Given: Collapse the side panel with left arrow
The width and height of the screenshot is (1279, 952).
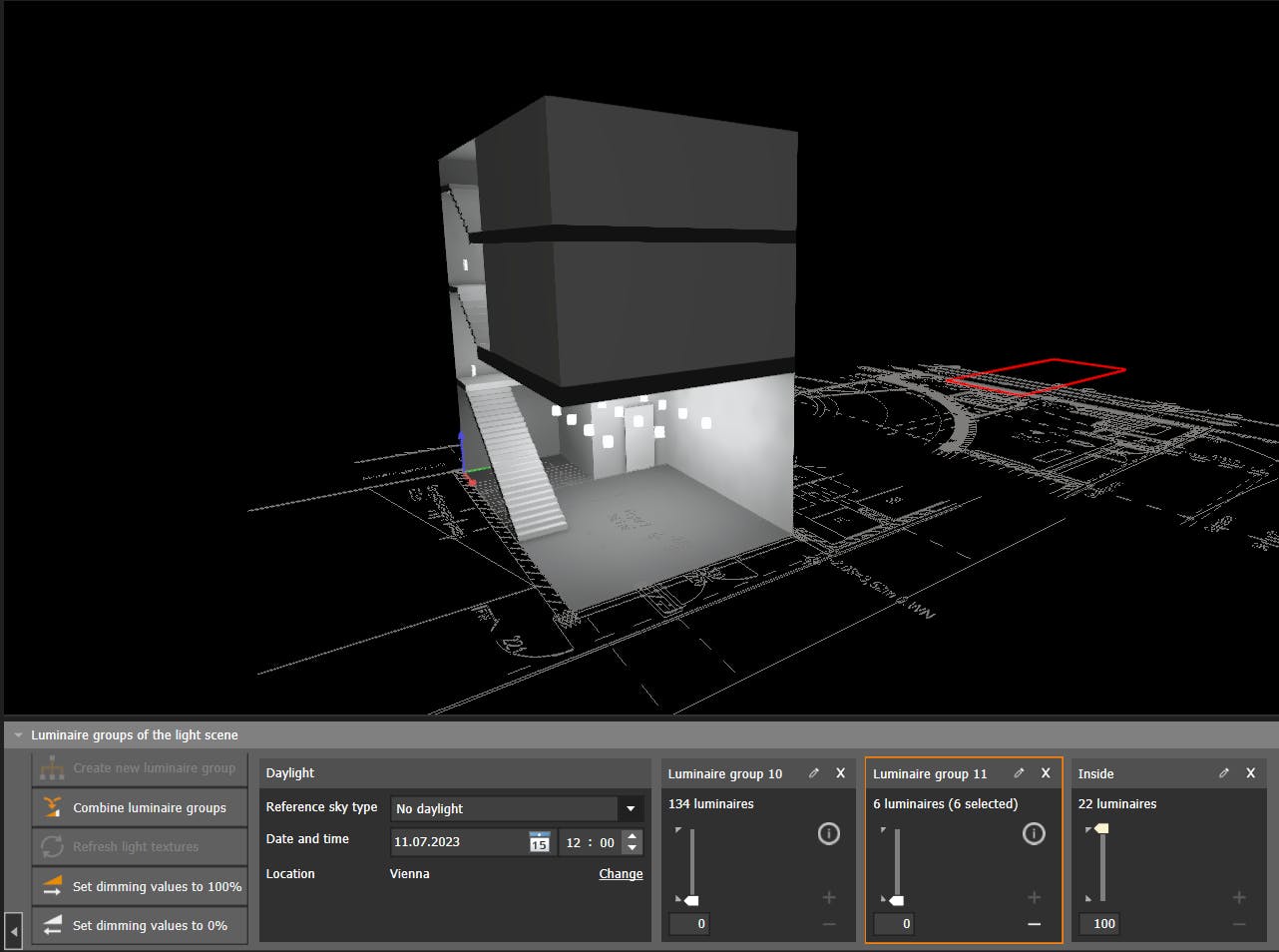Looking at the screenshot, I should (x=14, y=932).
